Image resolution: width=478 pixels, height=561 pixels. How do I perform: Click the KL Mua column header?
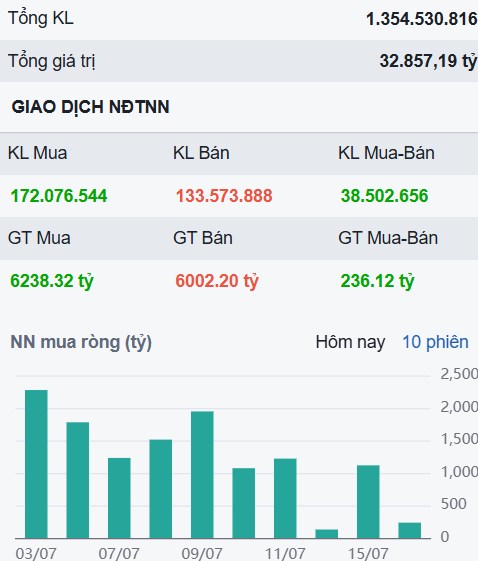[x=38, y=153]
